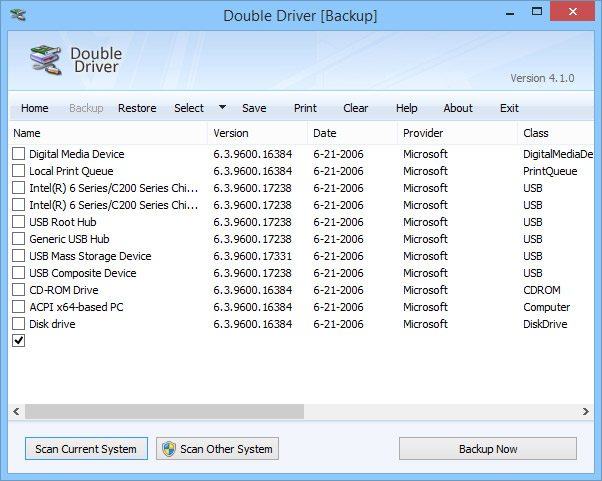602x481 pixels.
Task: Click the PrintQueue class cell
Action: (550, 171)
